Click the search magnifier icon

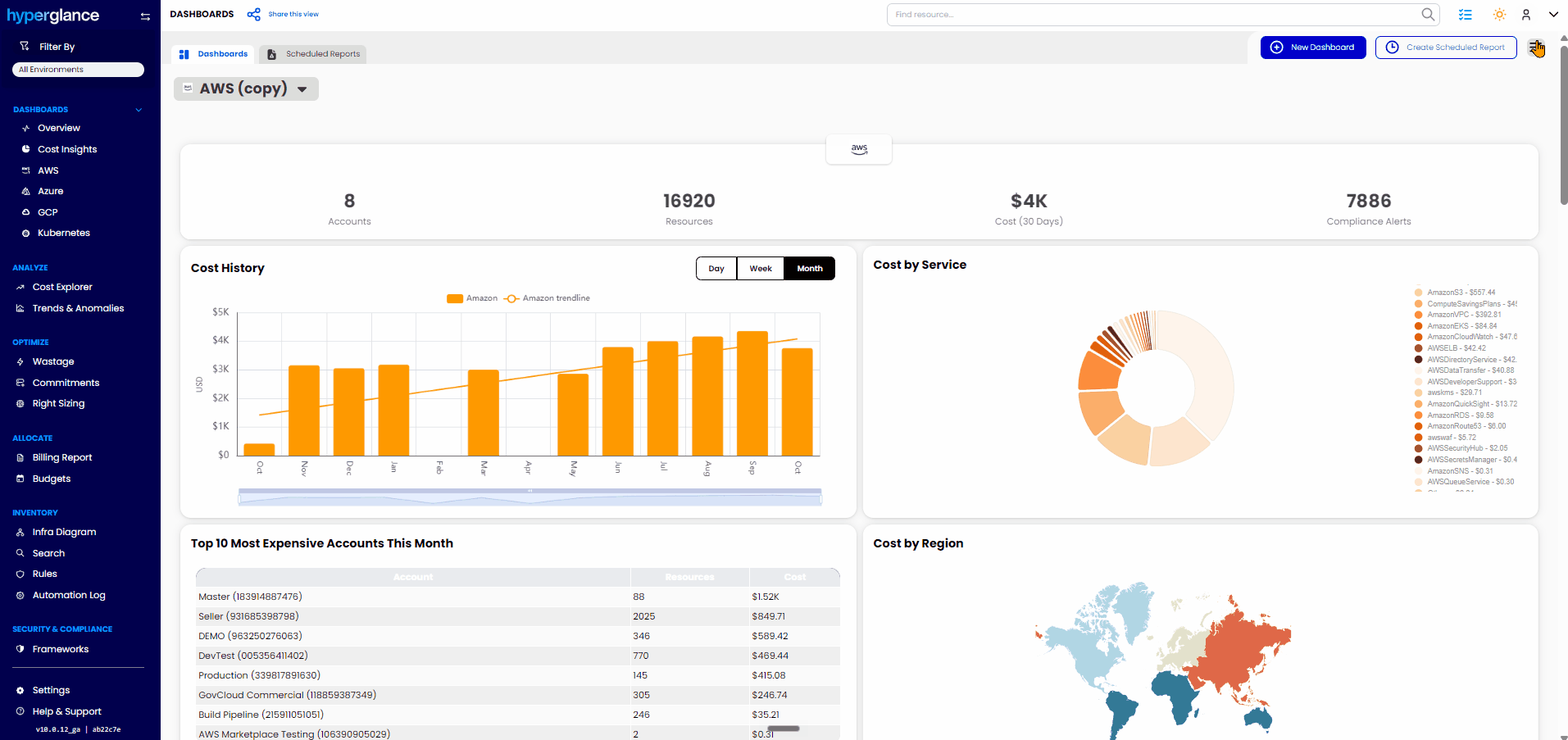(1428, 14)
